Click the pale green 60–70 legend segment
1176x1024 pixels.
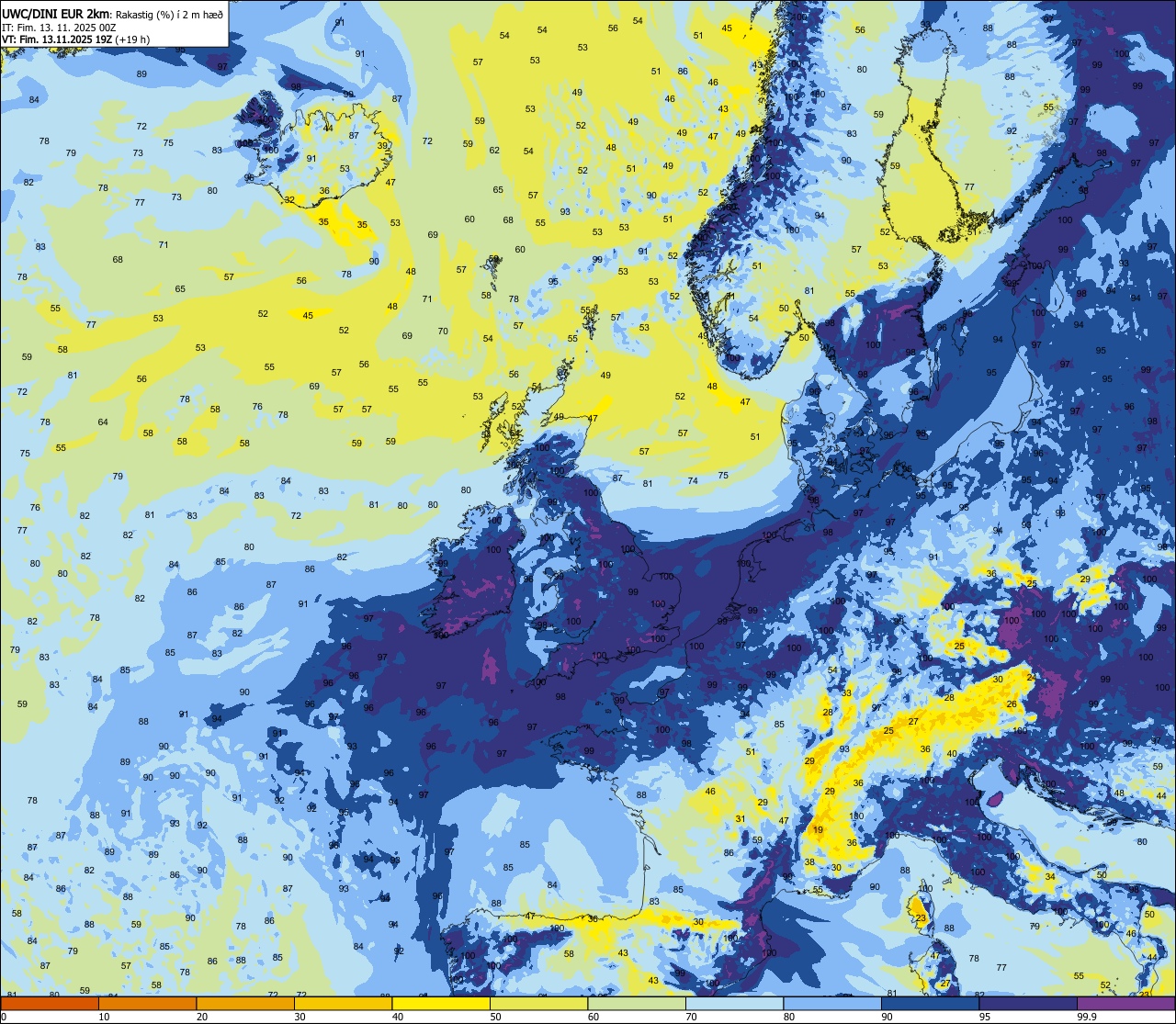[x=637, y=1003]
